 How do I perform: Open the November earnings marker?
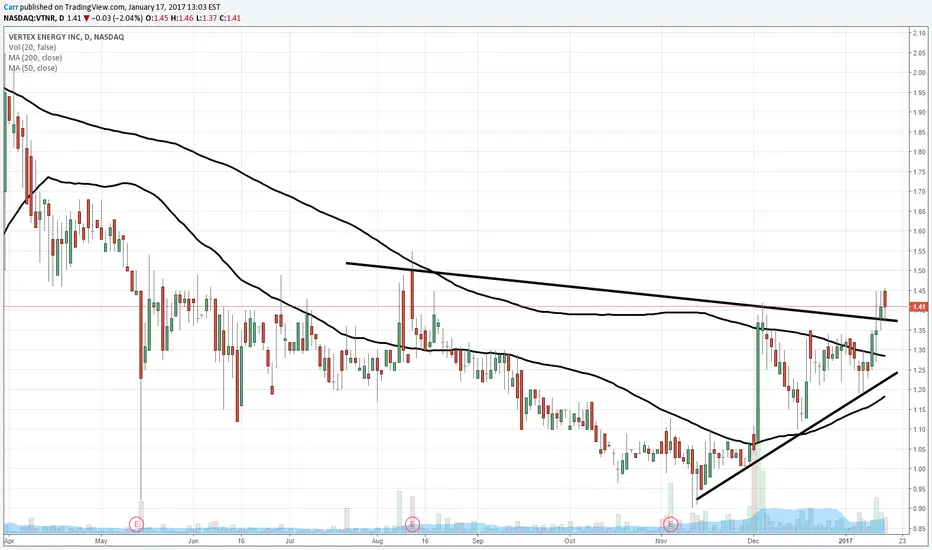point(670,524)
